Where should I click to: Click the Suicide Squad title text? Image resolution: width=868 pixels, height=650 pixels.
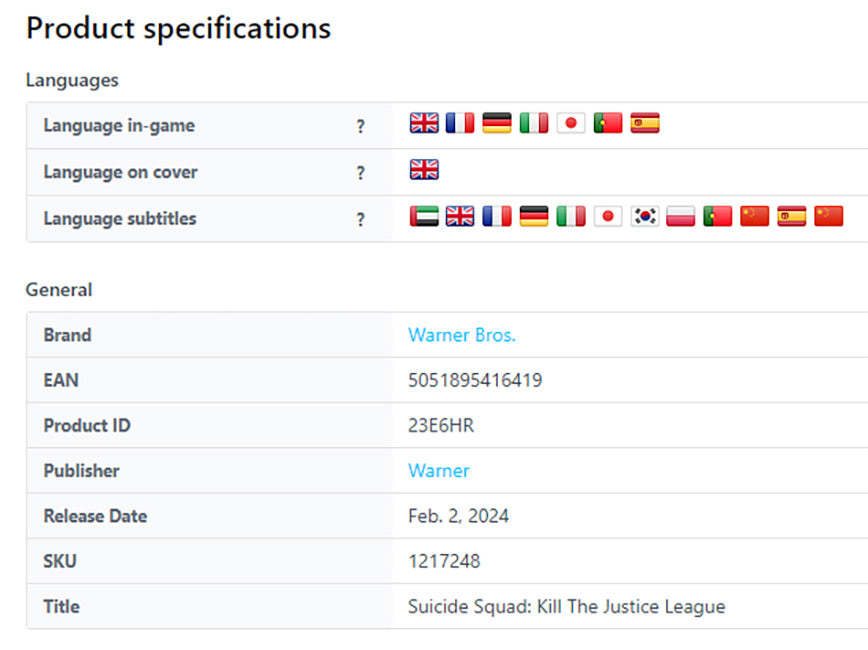(x=566, y=606)
